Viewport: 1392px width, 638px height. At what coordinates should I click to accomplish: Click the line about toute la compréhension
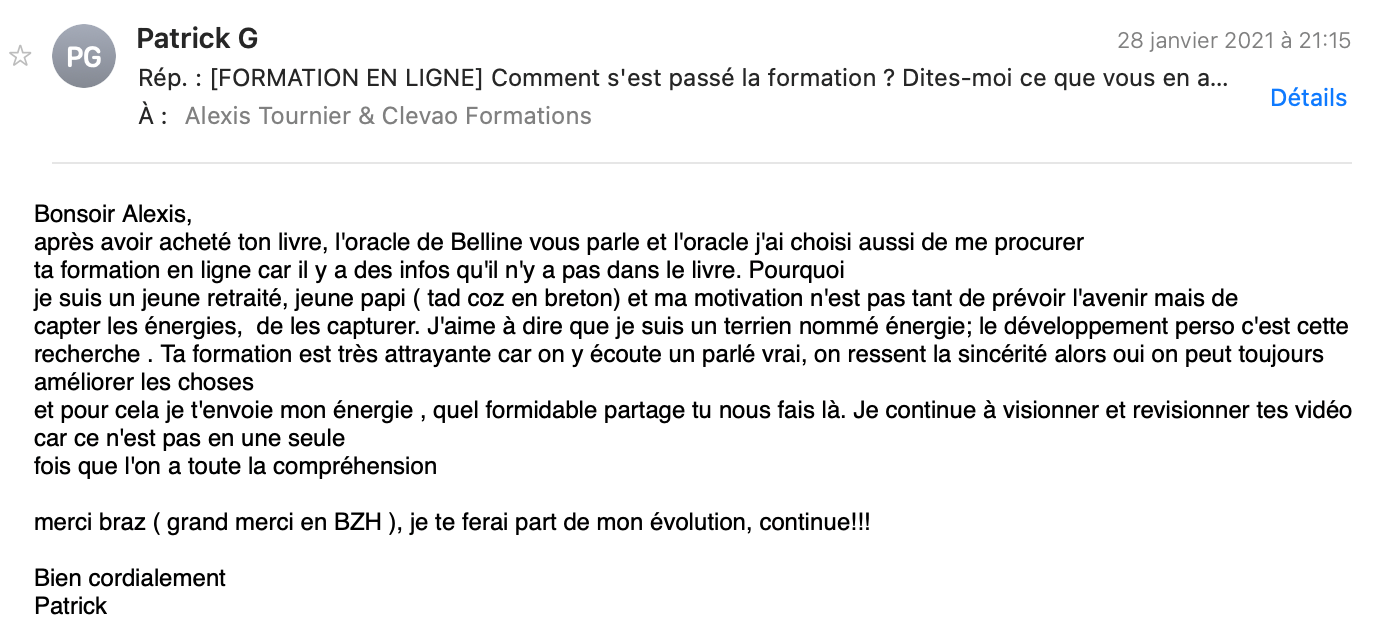pos(235,466)
